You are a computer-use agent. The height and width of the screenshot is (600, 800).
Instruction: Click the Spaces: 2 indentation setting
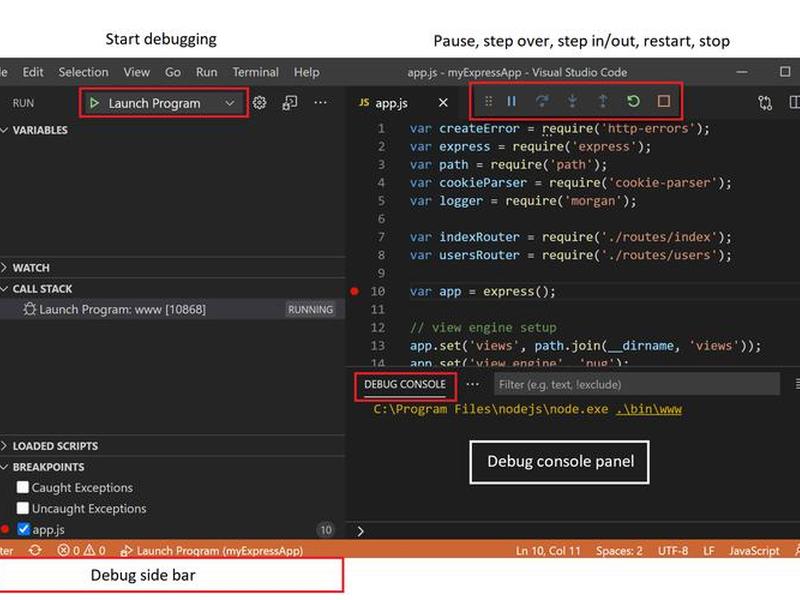tap(619, 551)
